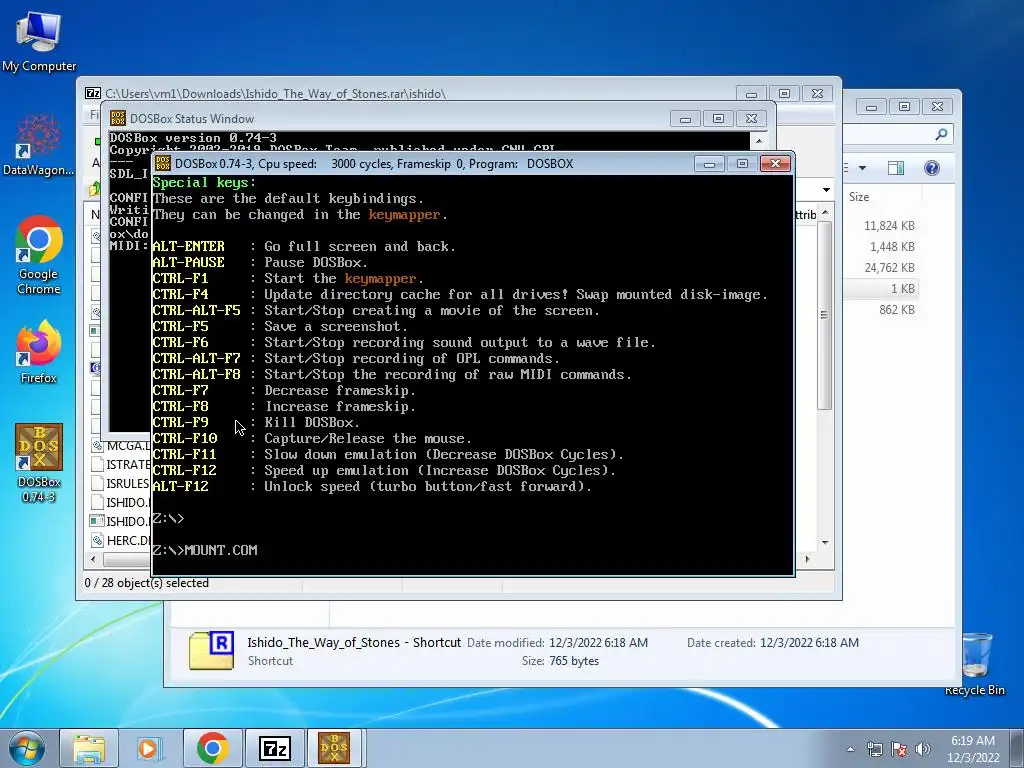Image resolution: width=1024 pixels, height=768 pixels.
Task: Click the 7-Zip vertical scrollbar thumb
Action: coord(825,315)
